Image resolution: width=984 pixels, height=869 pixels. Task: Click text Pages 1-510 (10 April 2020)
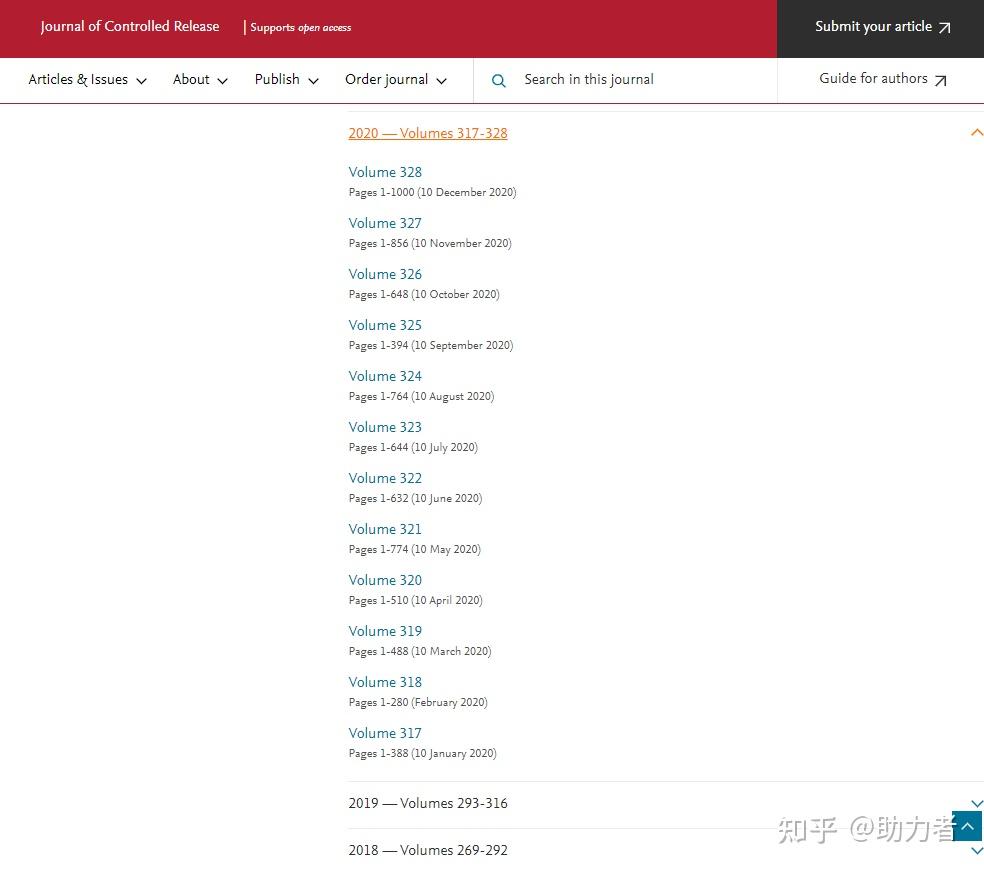coord(415,600)
